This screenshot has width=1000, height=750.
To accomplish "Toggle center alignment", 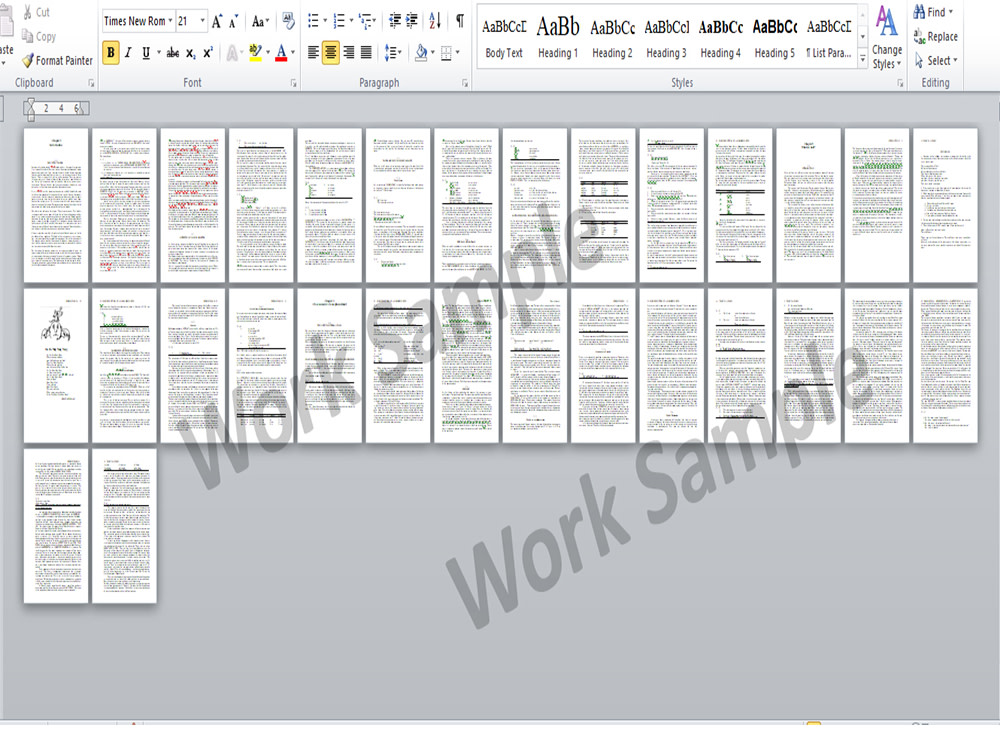I will point(330,53).
